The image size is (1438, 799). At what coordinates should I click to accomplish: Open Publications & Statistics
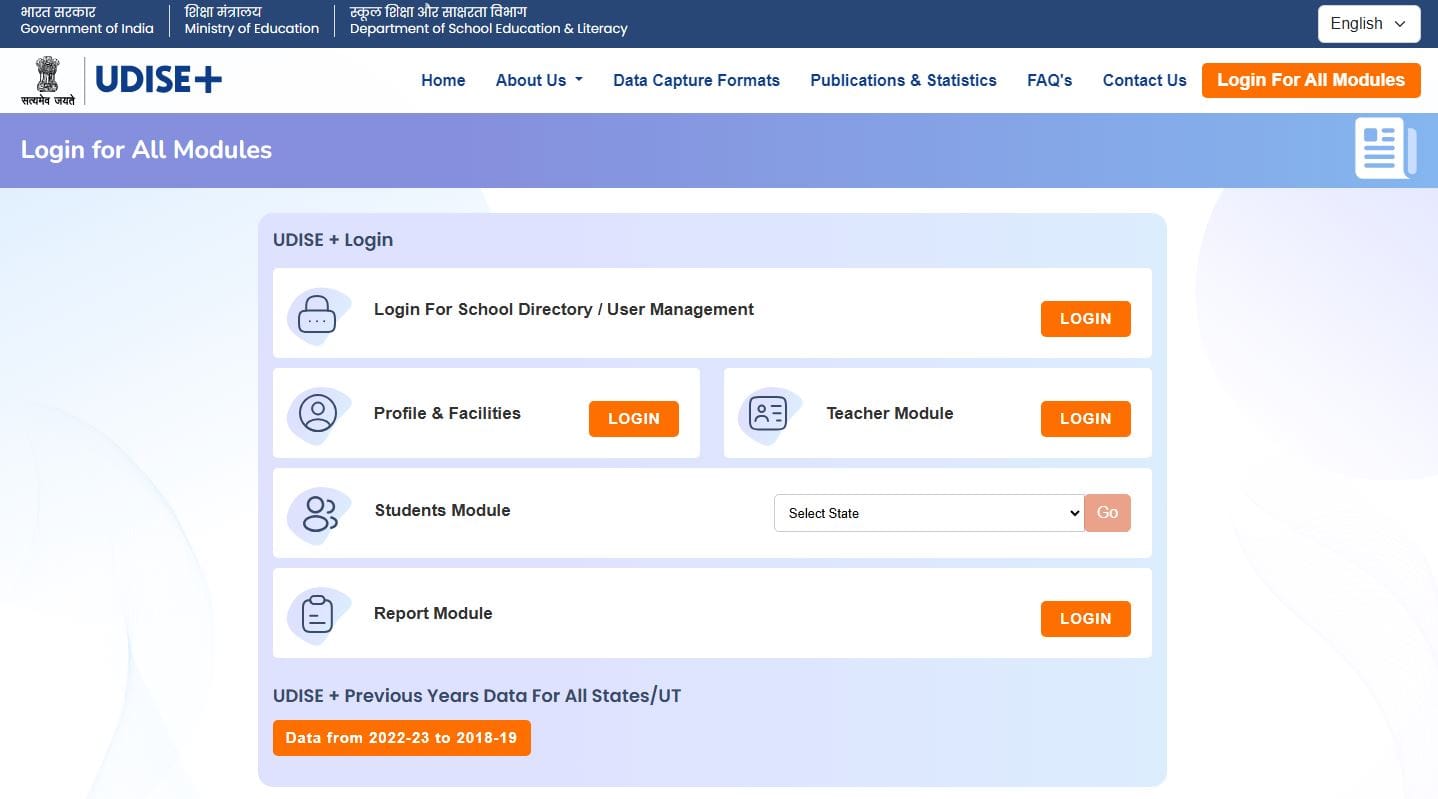903,80
